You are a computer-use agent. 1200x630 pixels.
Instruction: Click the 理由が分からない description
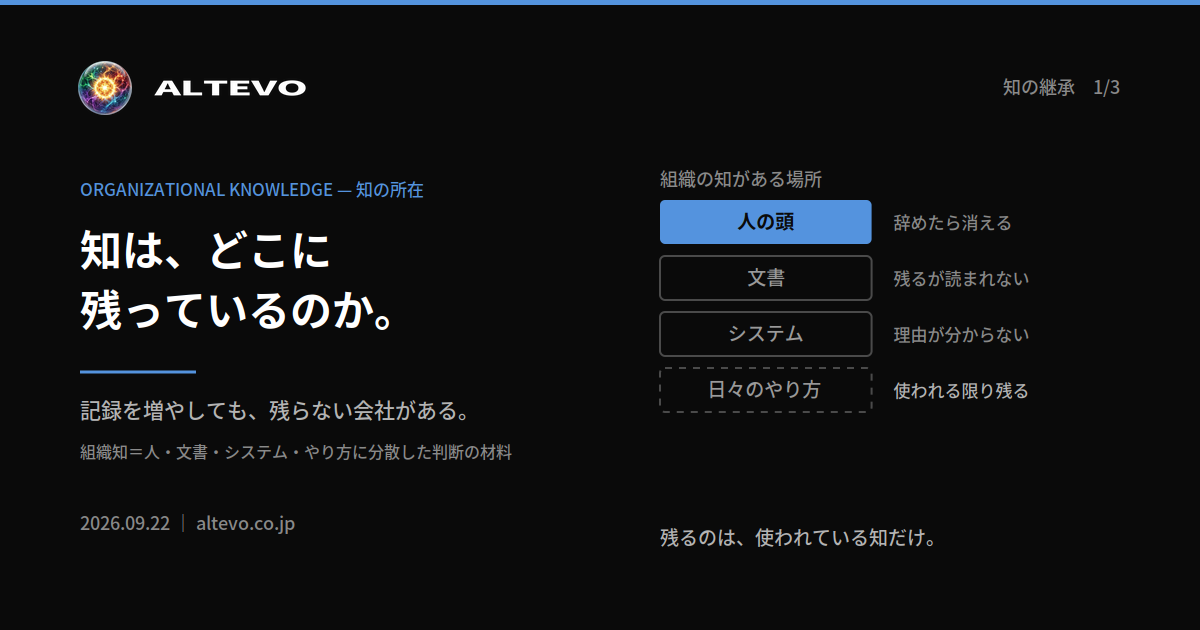[961, 335]
